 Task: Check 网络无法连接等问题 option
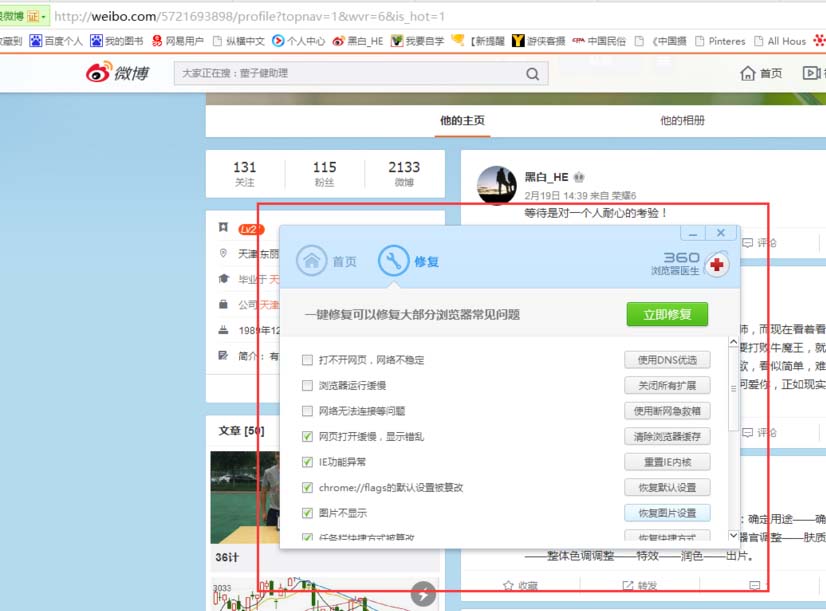pyautogui.click(x=307, y=411)
